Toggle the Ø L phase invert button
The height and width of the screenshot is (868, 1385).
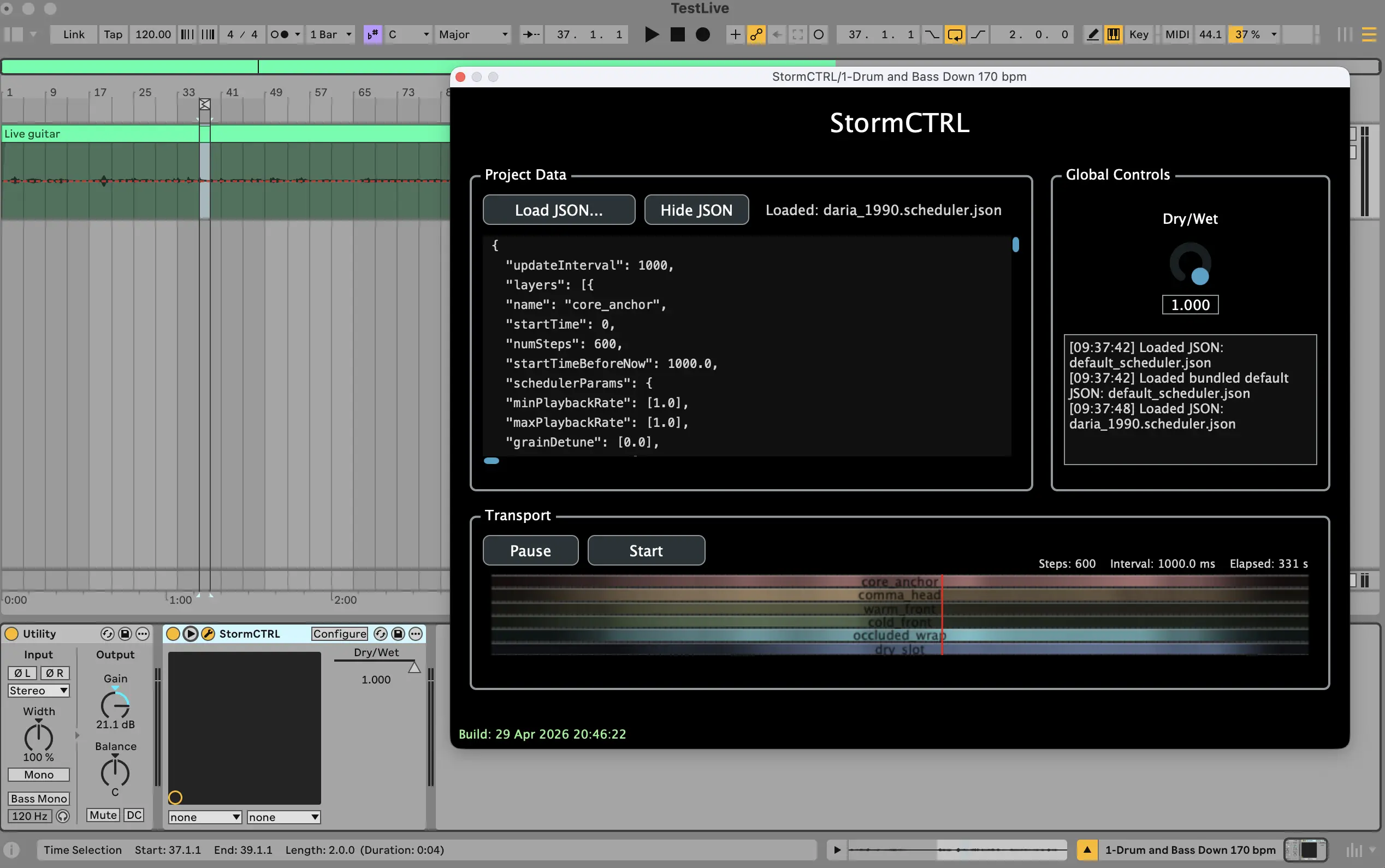[x=22, y=673]
